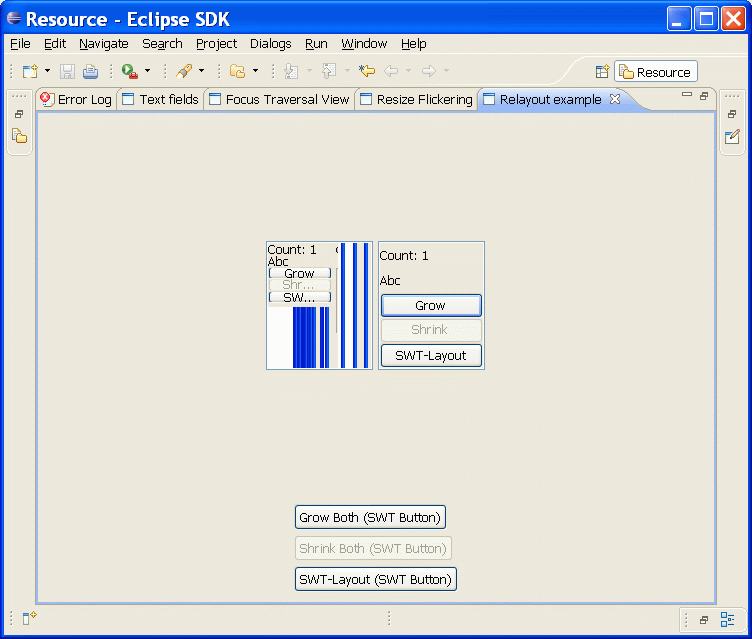This screenshot has width=752, height=639.
Task: Click the Print toolbar icon
Action: pos(90,71)
